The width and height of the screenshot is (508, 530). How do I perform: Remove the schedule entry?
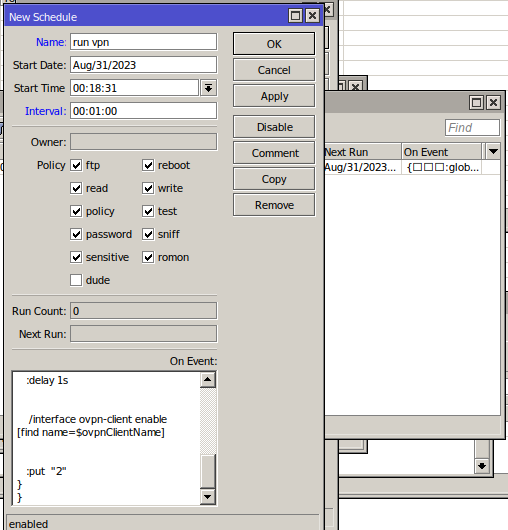coord(274,205)
